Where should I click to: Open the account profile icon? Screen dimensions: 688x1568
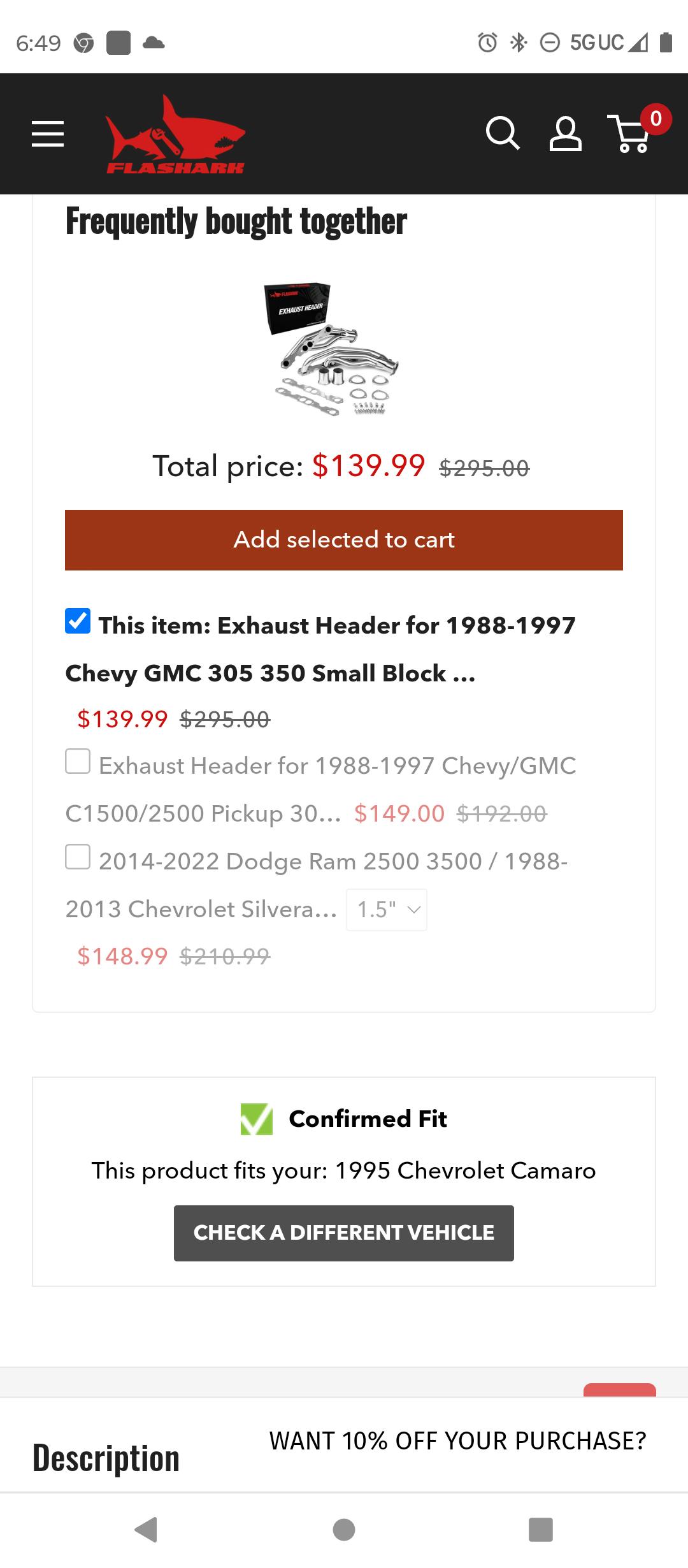[565, 134]
